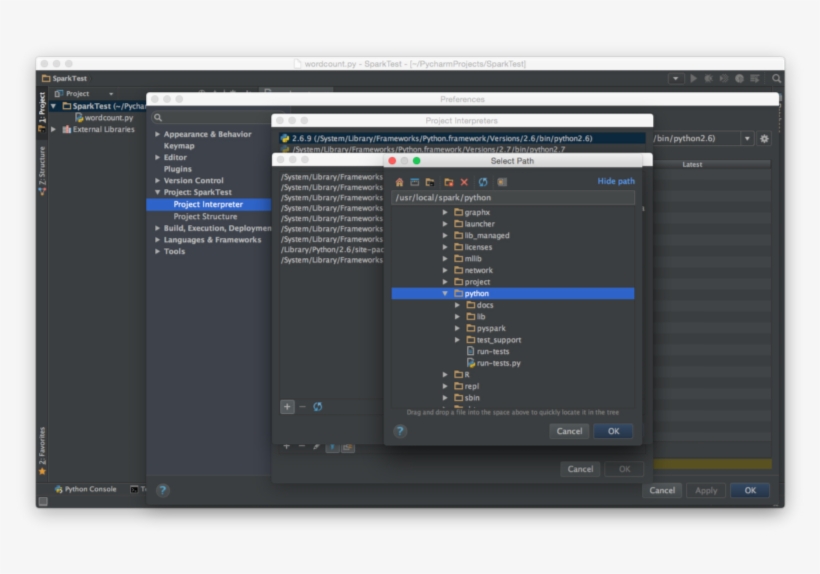The image size is (820, 574).
Task: Click the interpreter settings gear icon
Action: click(x=765, y=139)
